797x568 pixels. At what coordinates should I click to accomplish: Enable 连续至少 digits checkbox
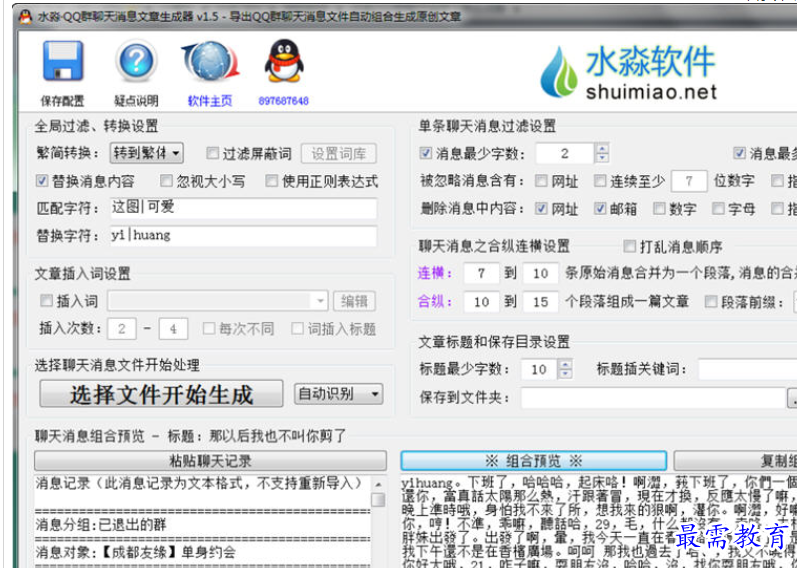(600, 181)
